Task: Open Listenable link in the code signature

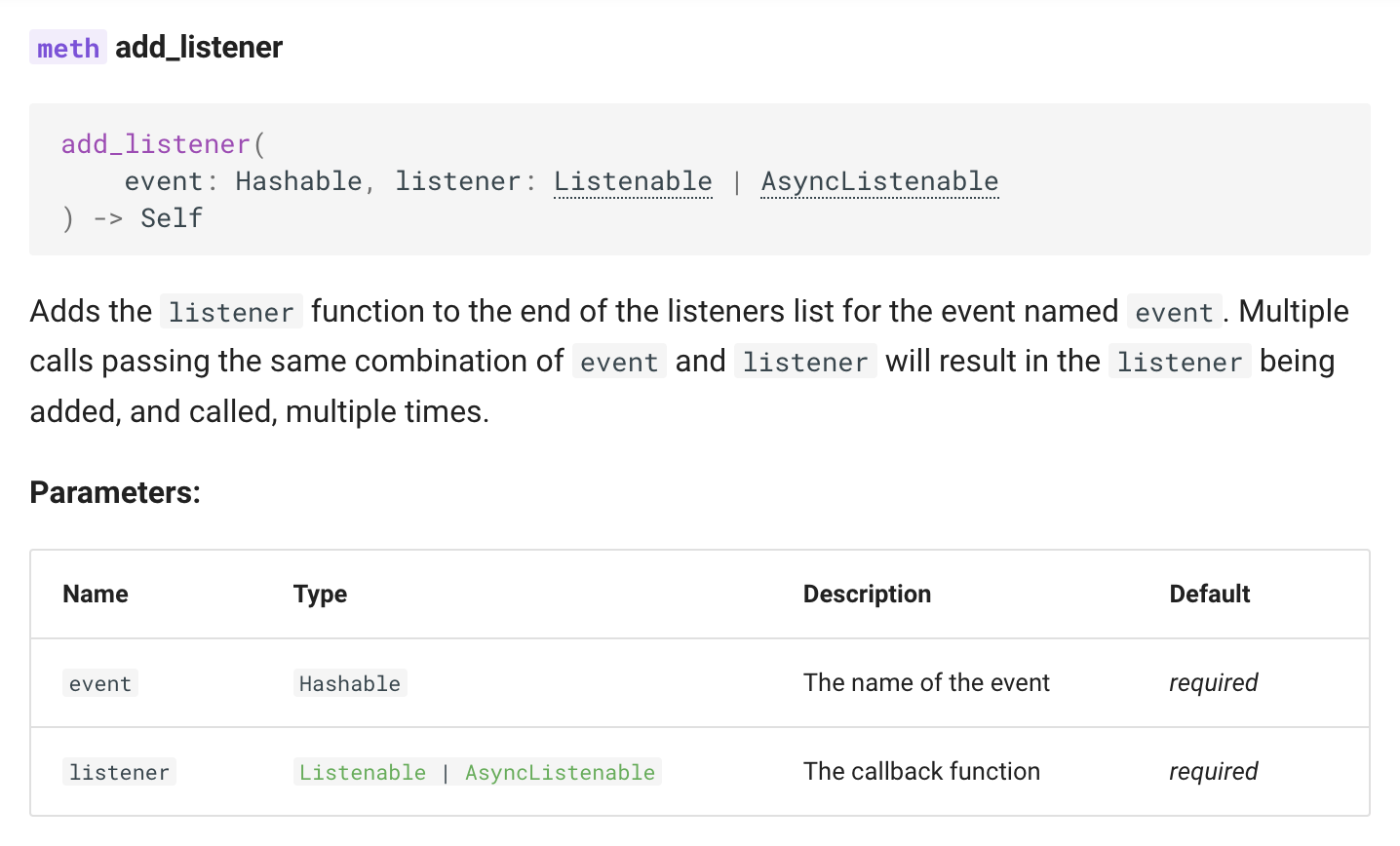Action: 633,181
